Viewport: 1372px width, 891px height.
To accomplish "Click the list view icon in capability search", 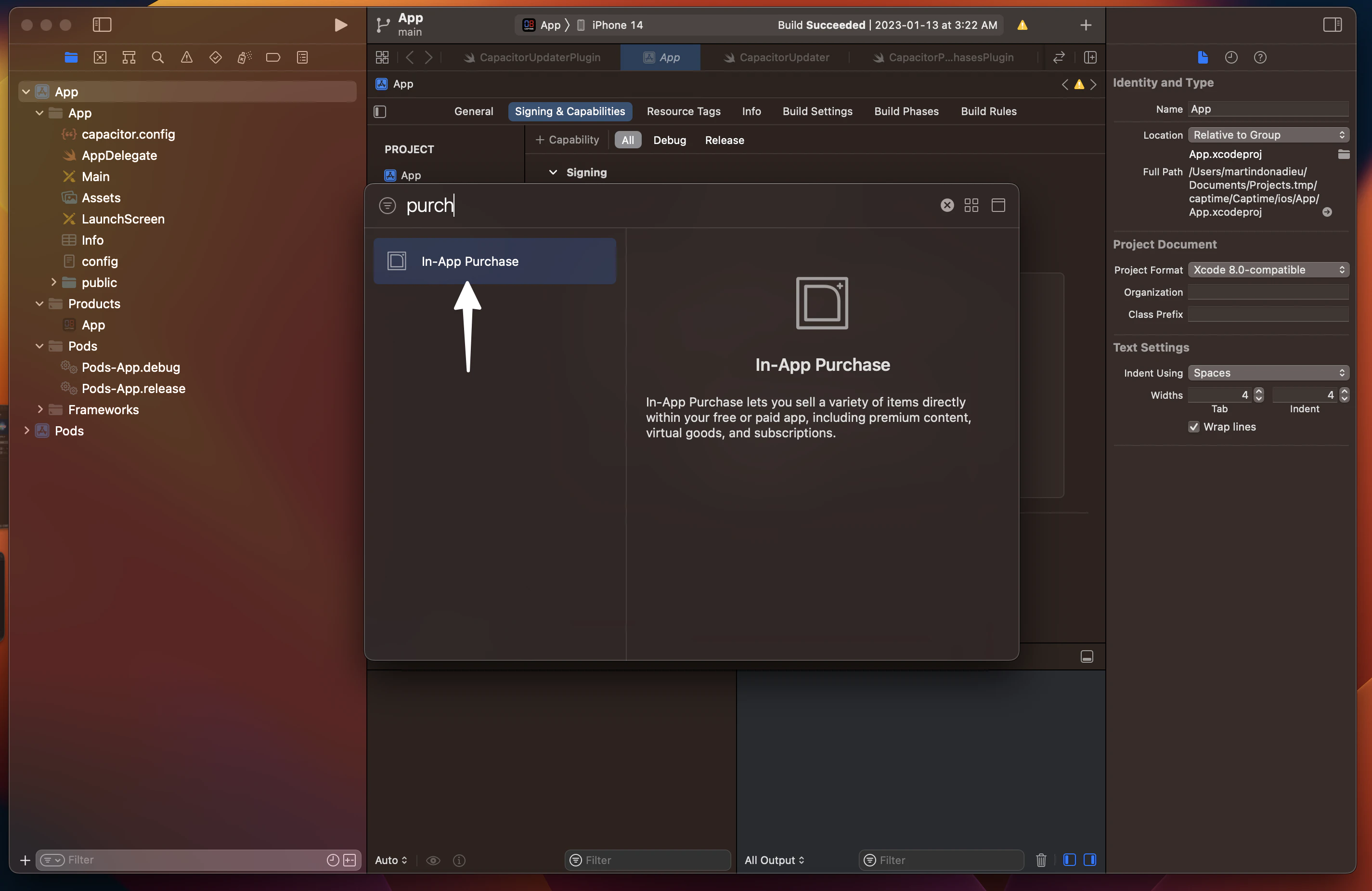I will pyautogui.click(x=998, y=205).
